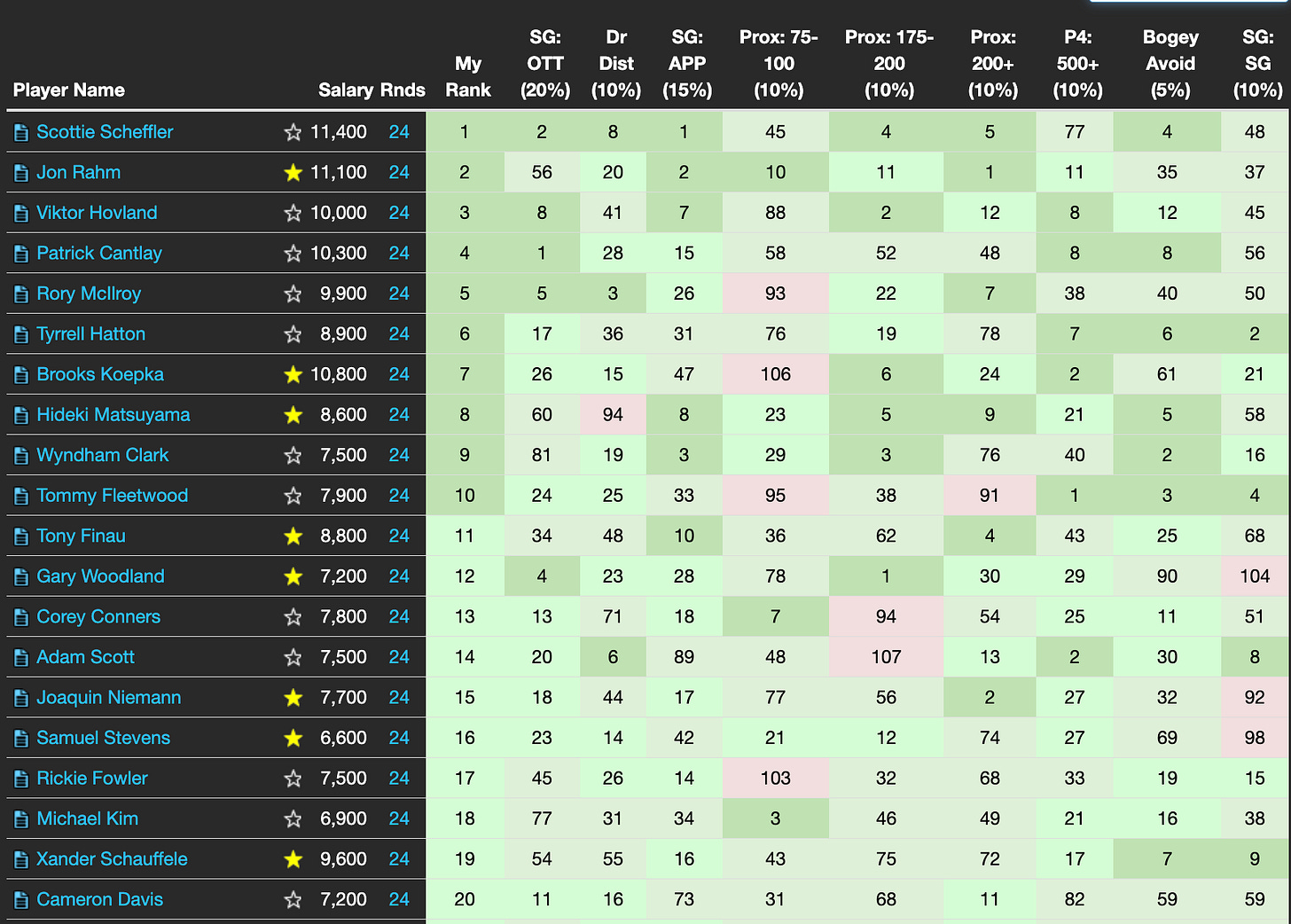This screenshot has width=1291, height=924.
Task: Sort by Bogey Avoid (5%) column
Action: tap(1170, 64)
